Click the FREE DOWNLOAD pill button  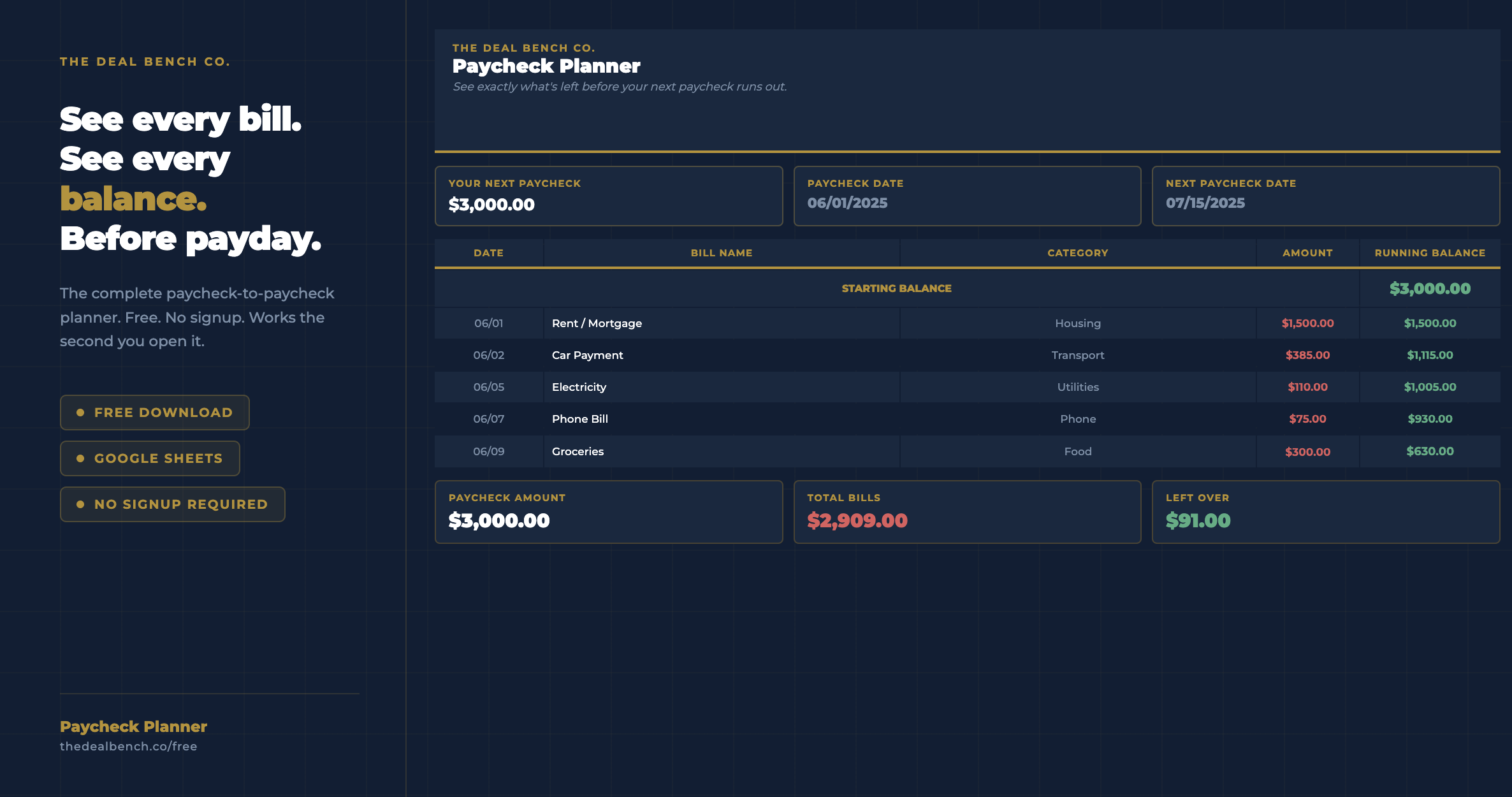[154, 413]
